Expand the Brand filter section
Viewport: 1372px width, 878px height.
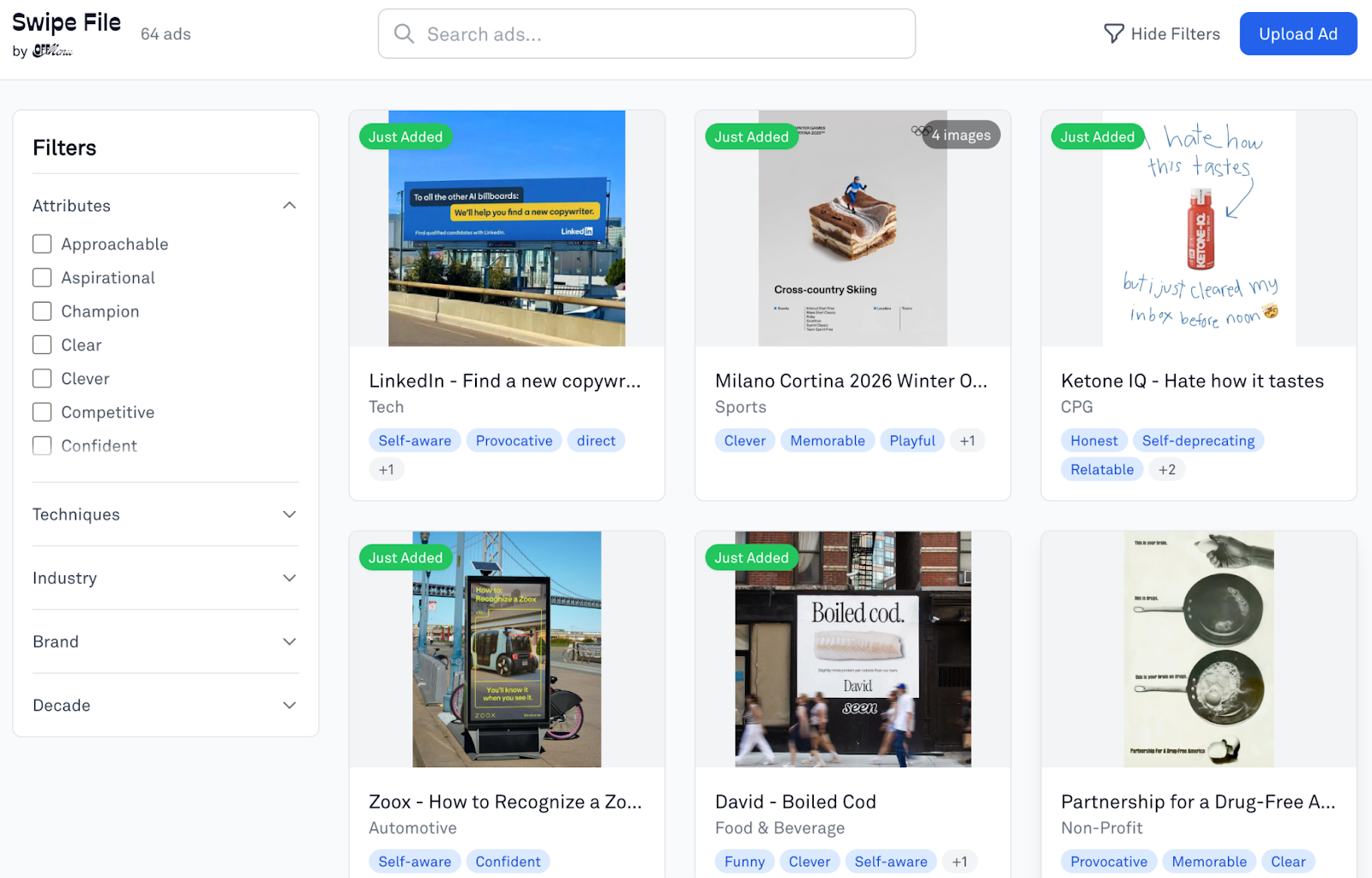[165, 641]
